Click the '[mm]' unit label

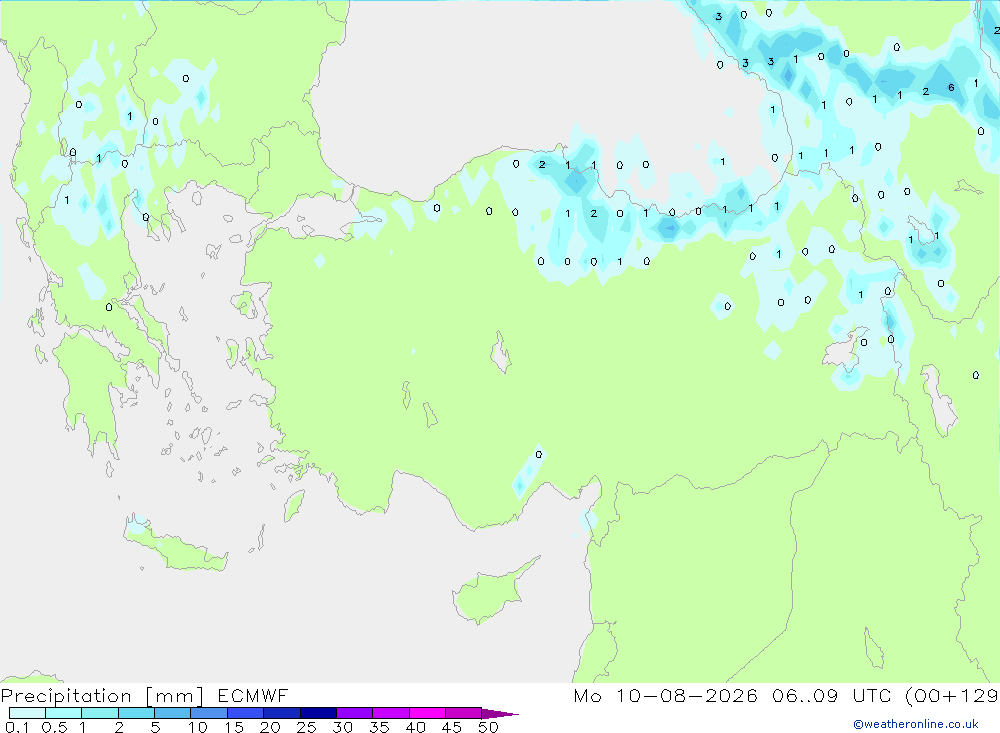(175, 696)
